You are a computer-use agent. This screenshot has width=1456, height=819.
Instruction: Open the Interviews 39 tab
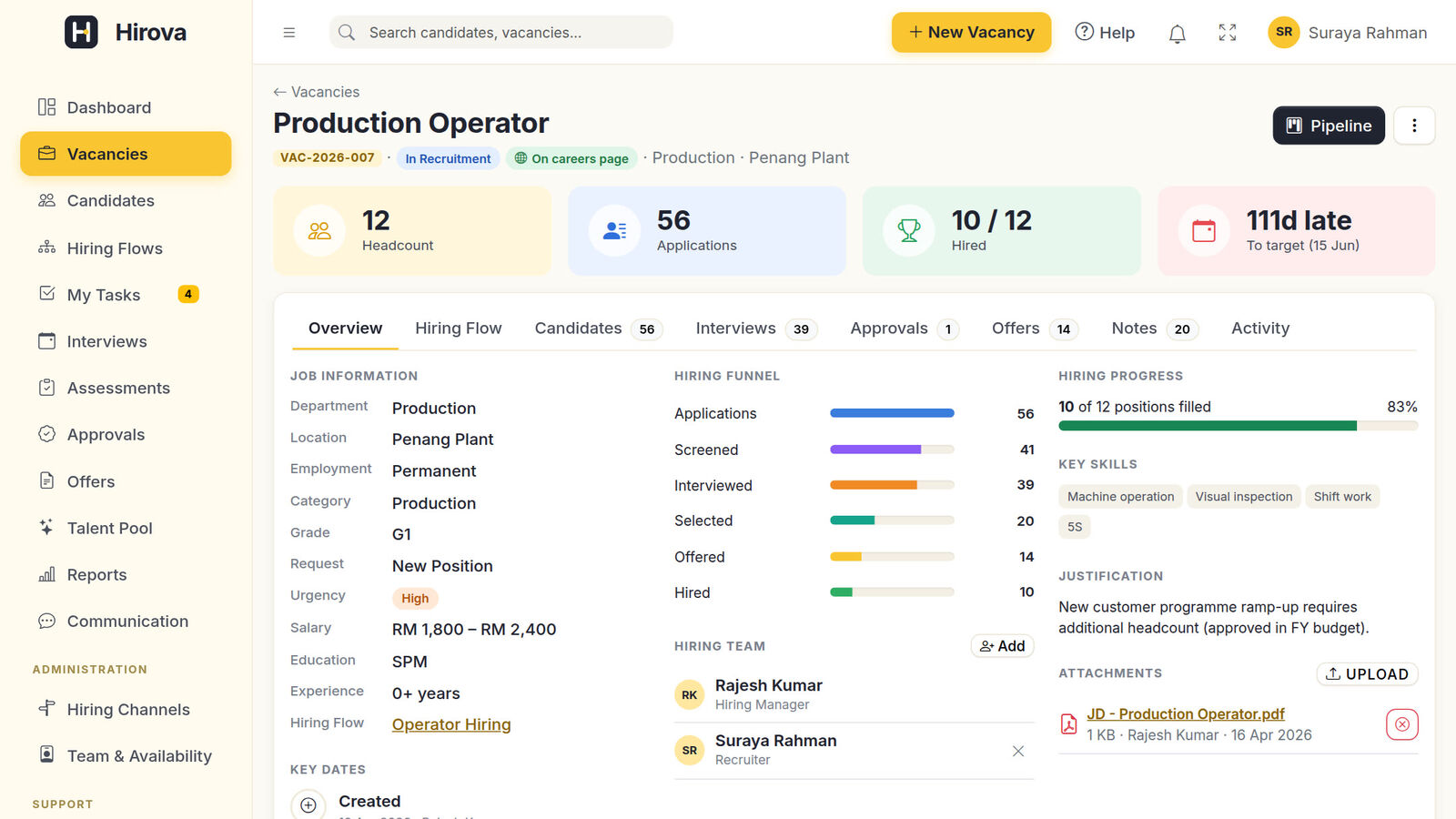coord(756,329)
